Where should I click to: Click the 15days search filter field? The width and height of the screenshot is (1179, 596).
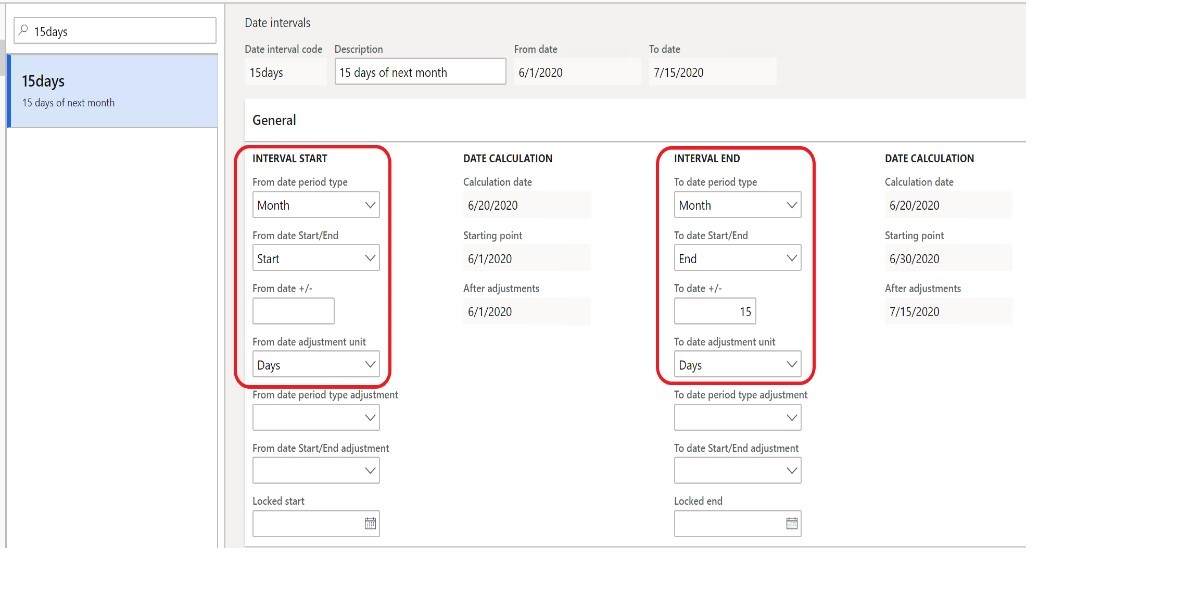click(x=114, y=30)
